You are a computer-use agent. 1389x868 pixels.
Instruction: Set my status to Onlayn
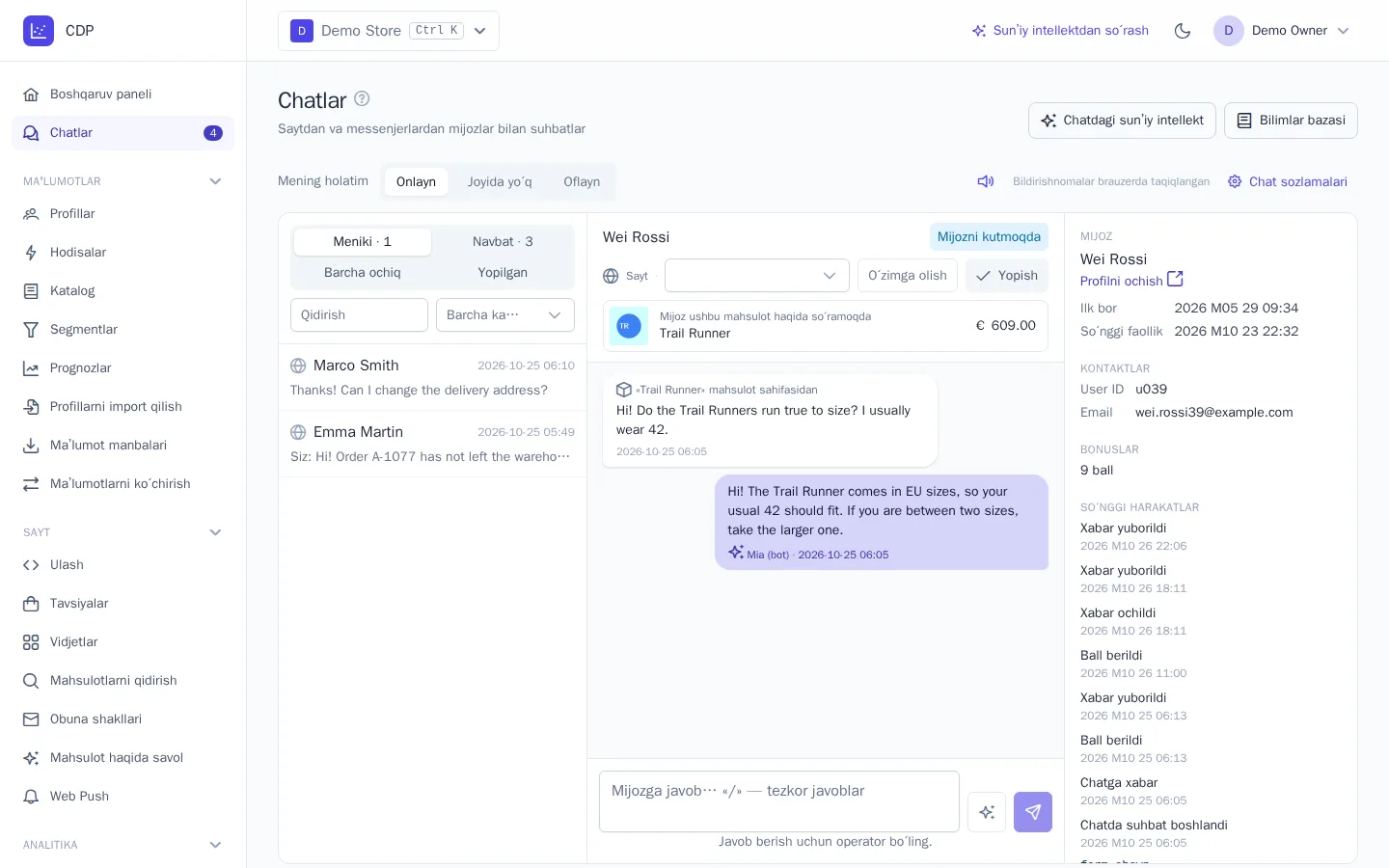pyautogui.click(x=416, y=181)
